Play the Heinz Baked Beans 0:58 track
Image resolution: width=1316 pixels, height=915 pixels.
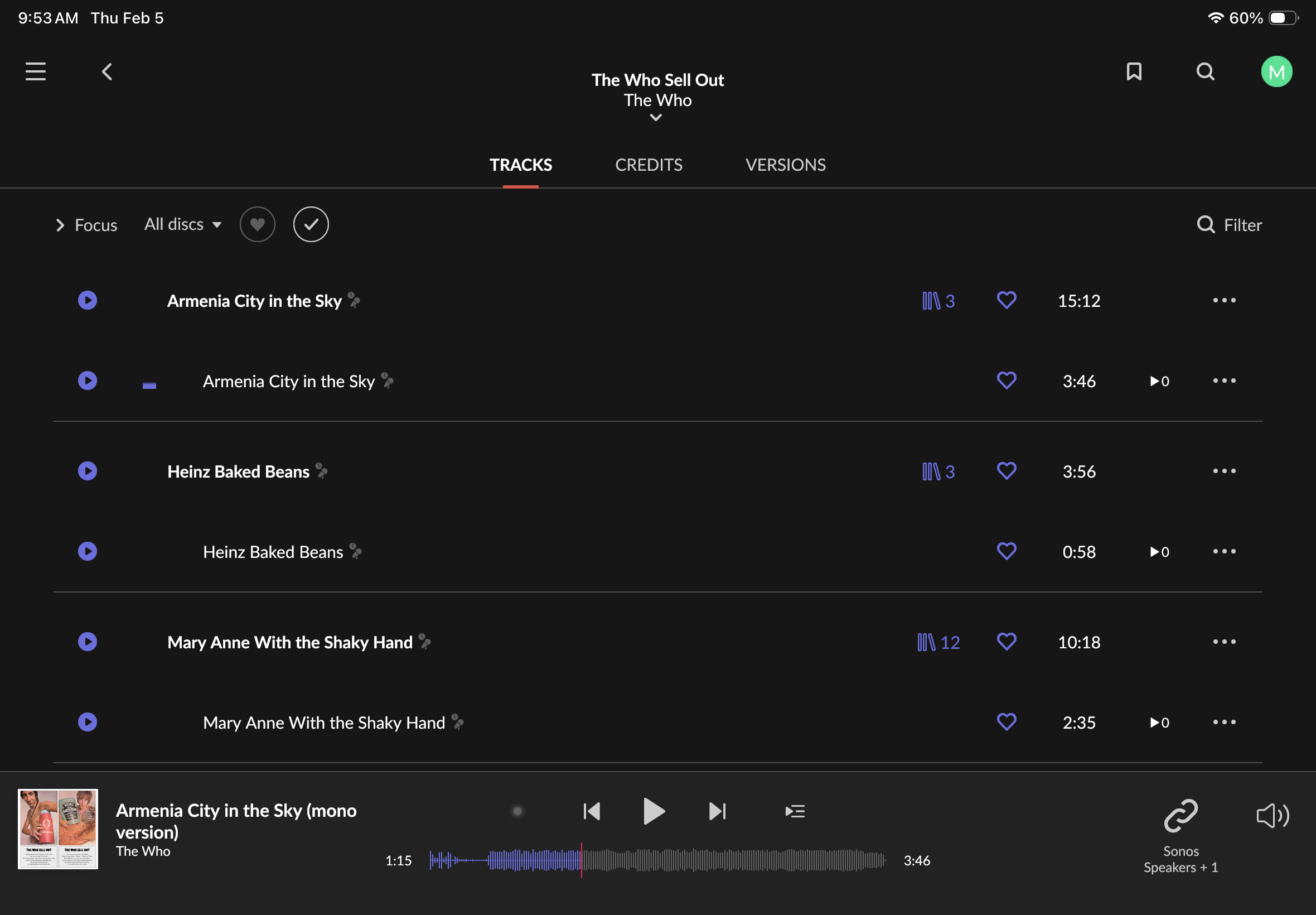click(x=88, y=552)
